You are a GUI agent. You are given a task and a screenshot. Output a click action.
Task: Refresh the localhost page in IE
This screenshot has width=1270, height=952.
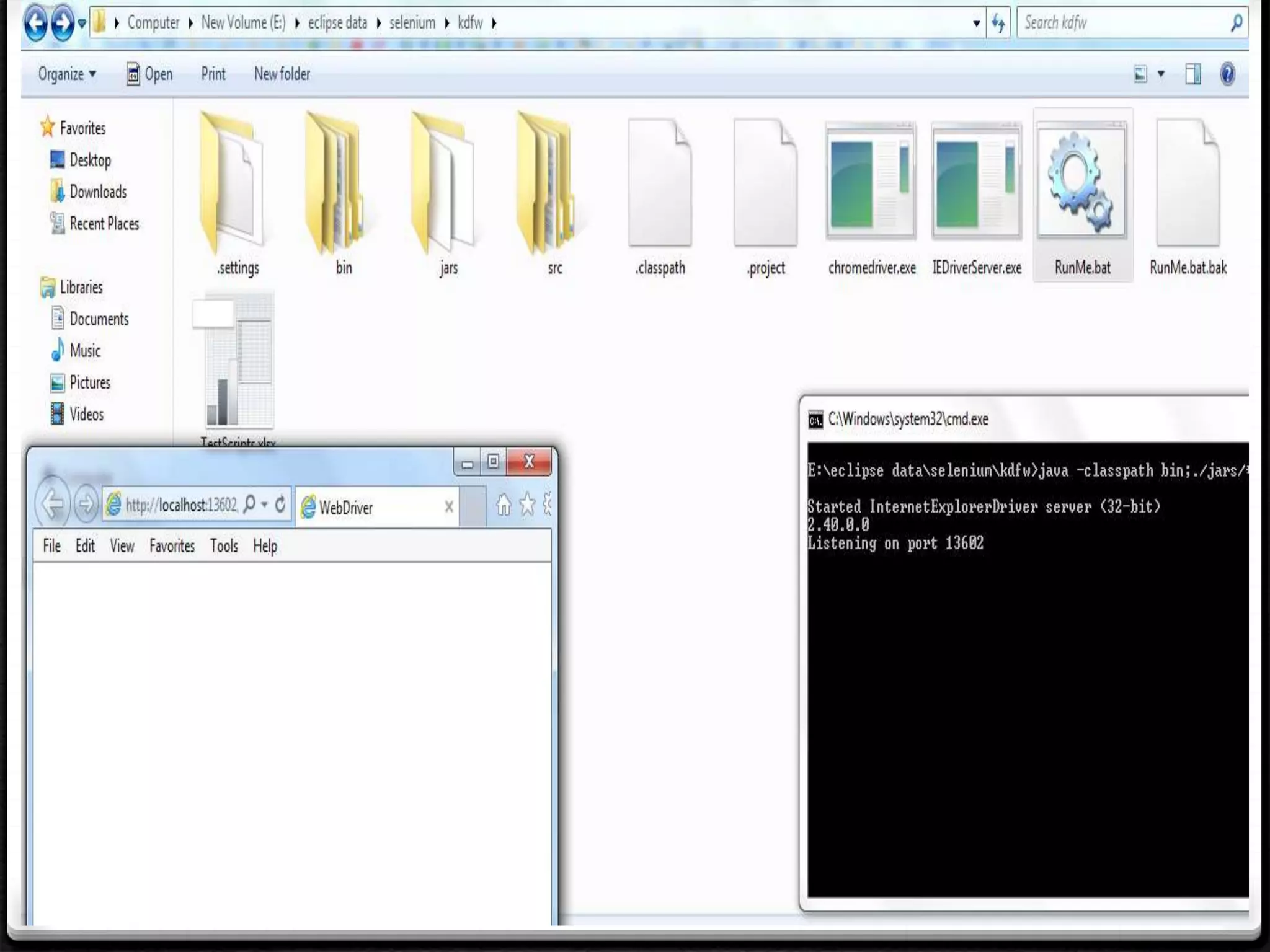pyautogui.click(x=280, y=505)
